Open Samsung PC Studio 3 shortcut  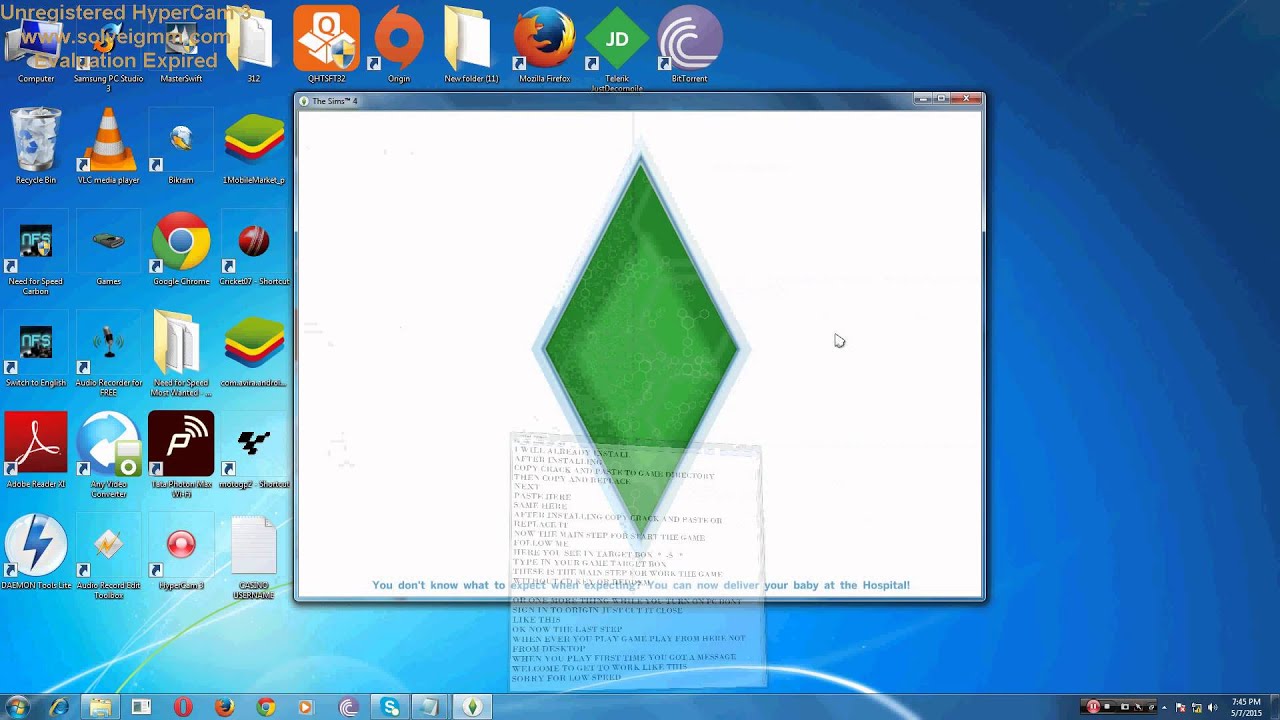(x=108, y=50)
